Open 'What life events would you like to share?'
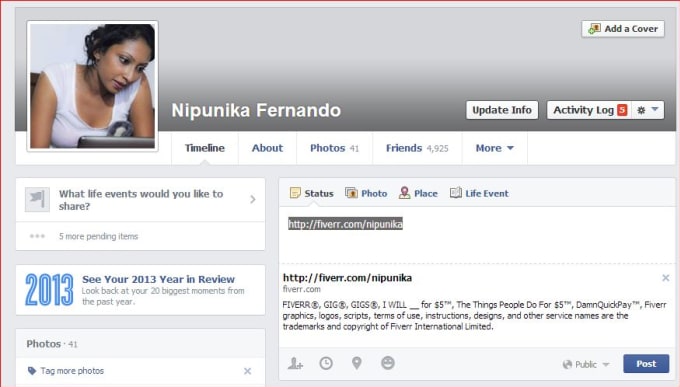This screenshot has height=387, width=680. pos(141,200)
